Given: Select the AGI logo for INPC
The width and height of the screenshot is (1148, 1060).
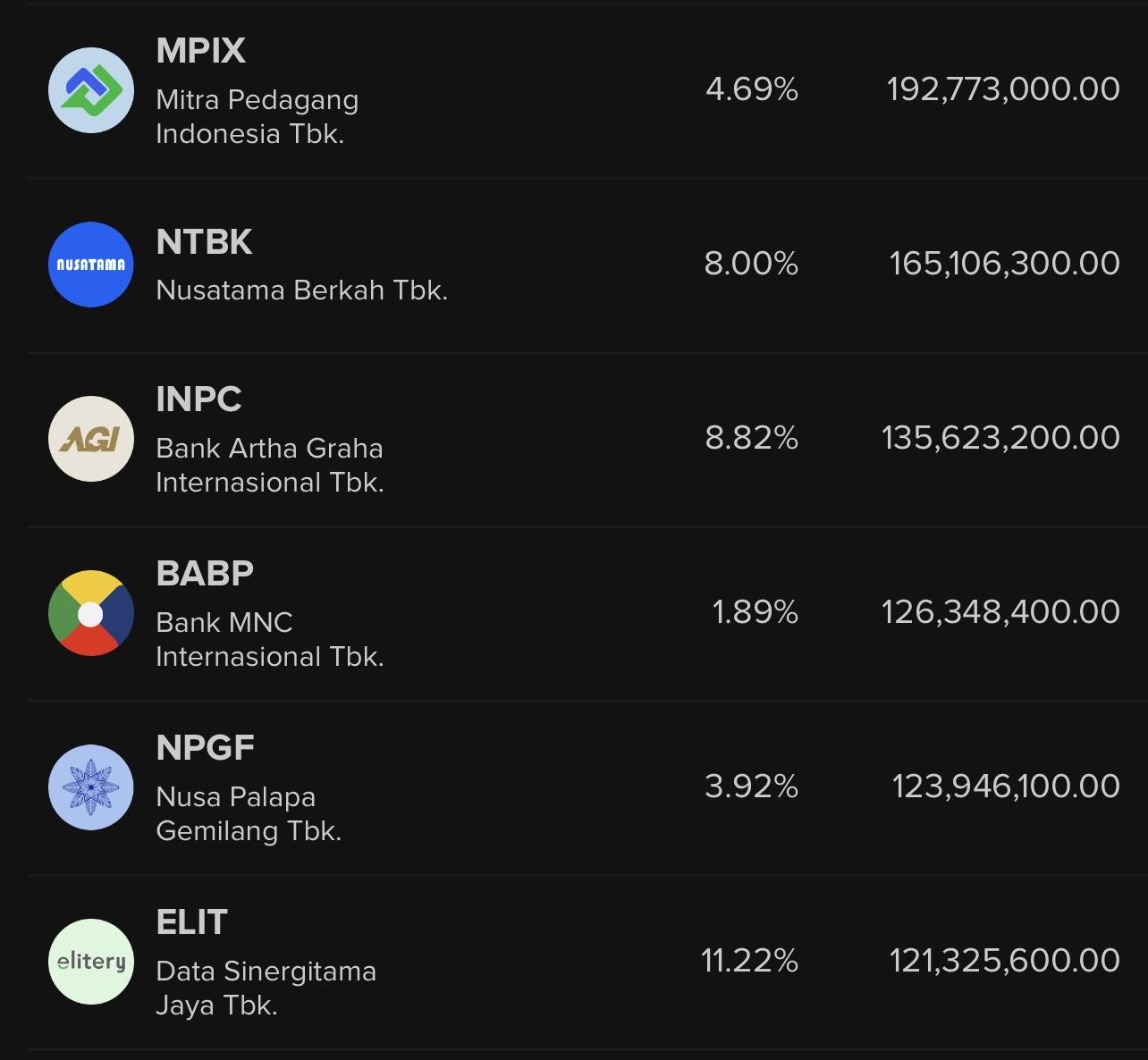Looking at the screenshot, I should tap(91, 439).
